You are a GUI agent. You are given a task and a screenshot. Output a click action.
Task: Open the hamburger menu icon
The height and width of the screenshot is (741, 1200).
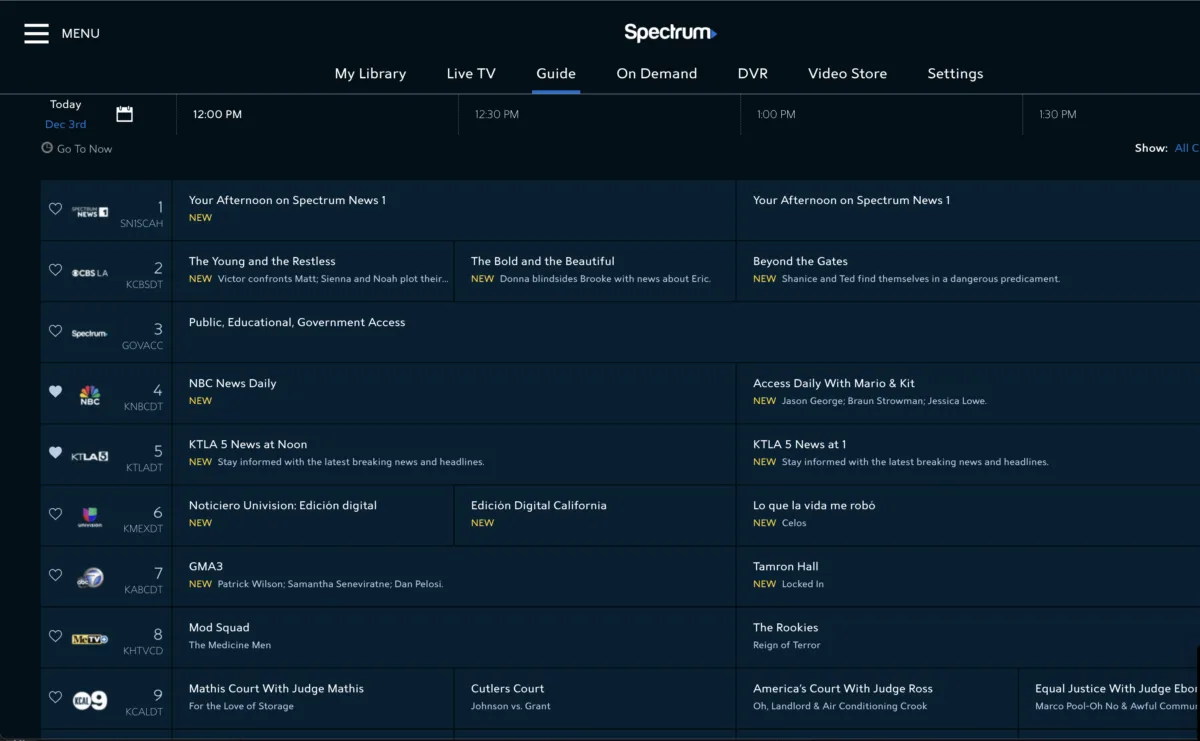[37, 34]
